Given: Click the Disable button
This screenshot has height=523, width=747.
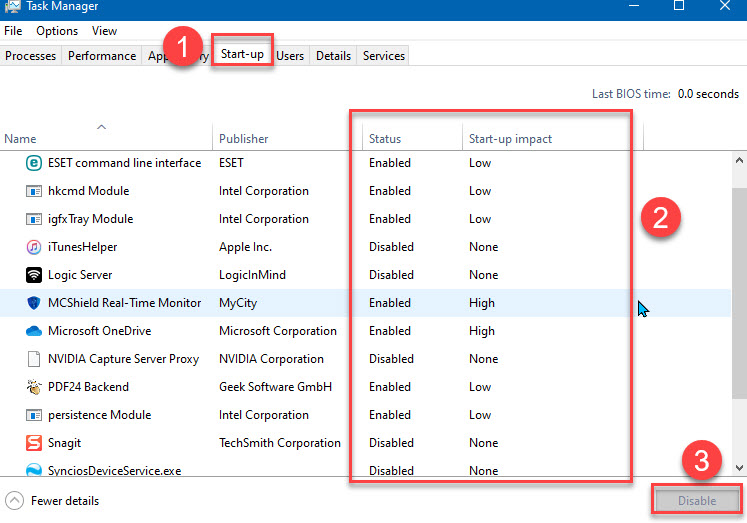Looking at the screenshot, I should tap(697, 501).
